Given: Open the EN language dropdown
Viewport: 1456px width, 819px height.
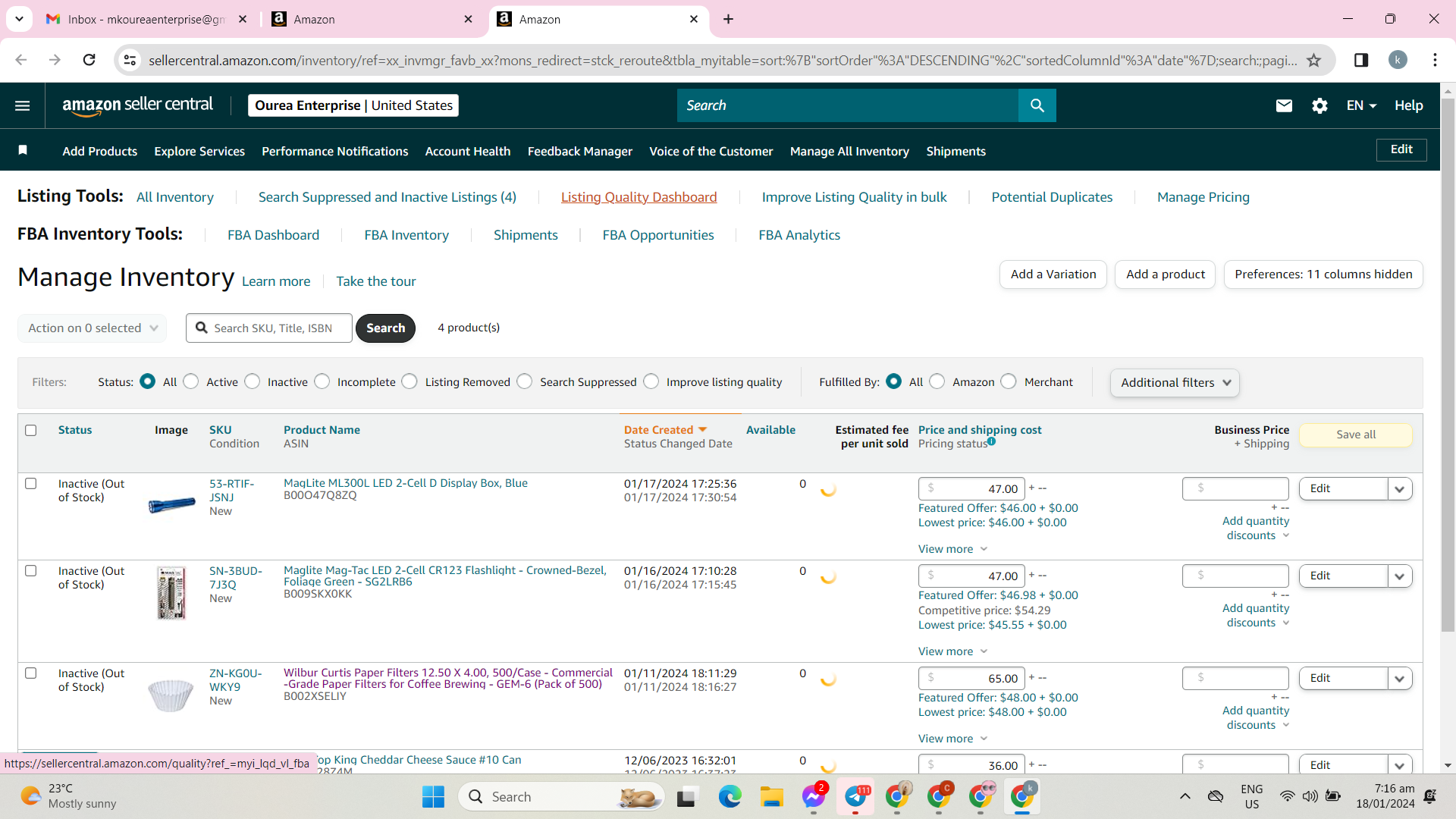Looking at the screenshot, I should pos(1361,105).
